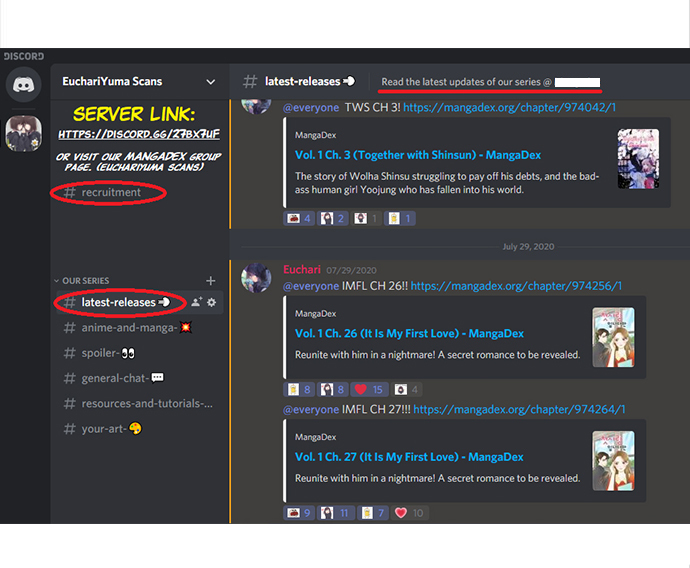Screen dimensions: 690x568
Task: Toggle the heart reaction with count 10
Action: click(409, 513)
